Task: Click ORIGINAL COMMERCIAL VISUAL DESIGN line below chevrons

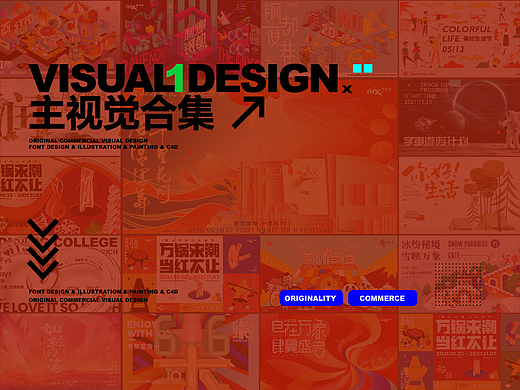Action: pos(88,300)
